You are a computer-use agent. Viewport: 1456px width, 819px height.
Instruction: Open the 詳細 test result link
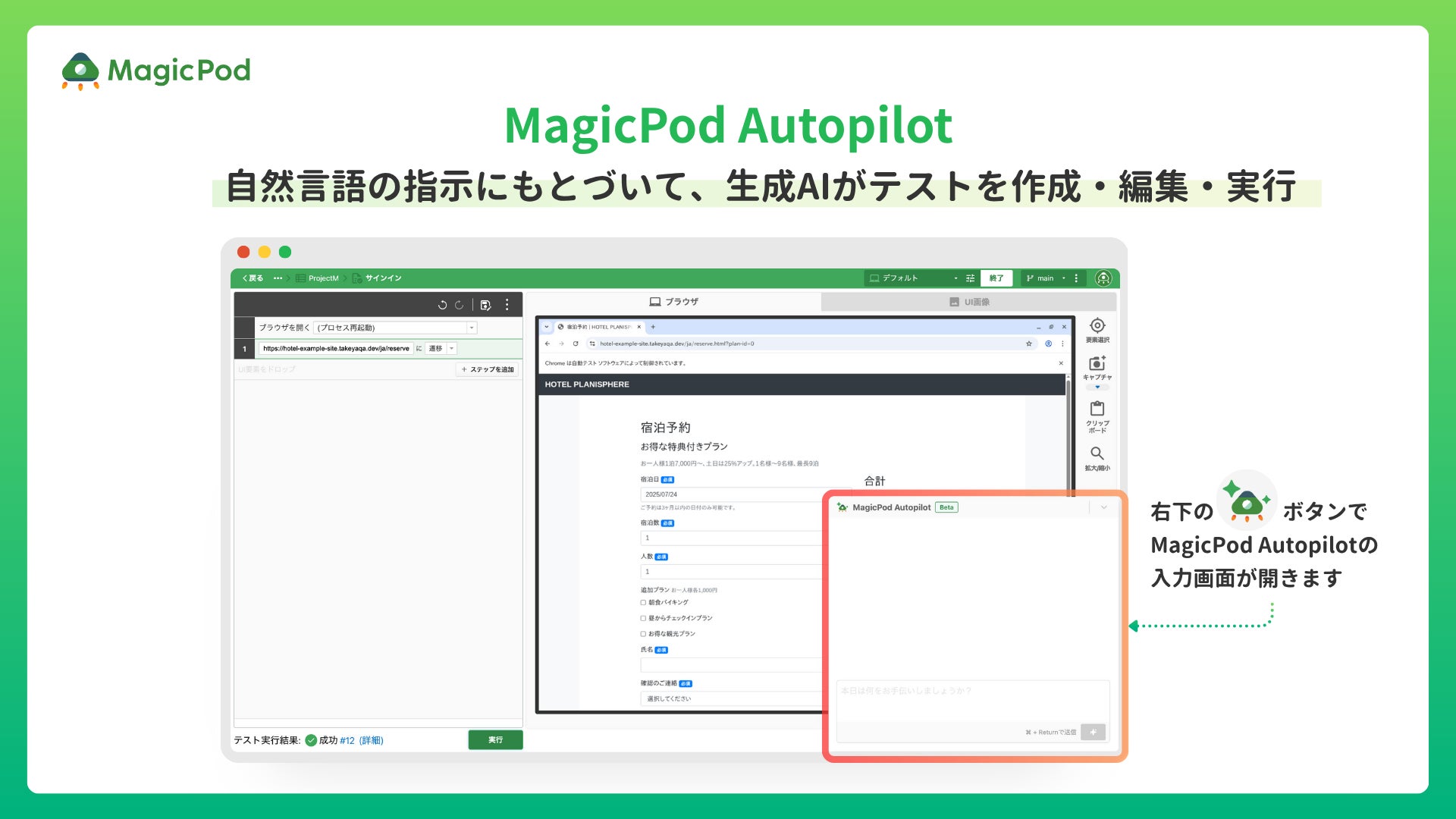(x=372, y=740)
